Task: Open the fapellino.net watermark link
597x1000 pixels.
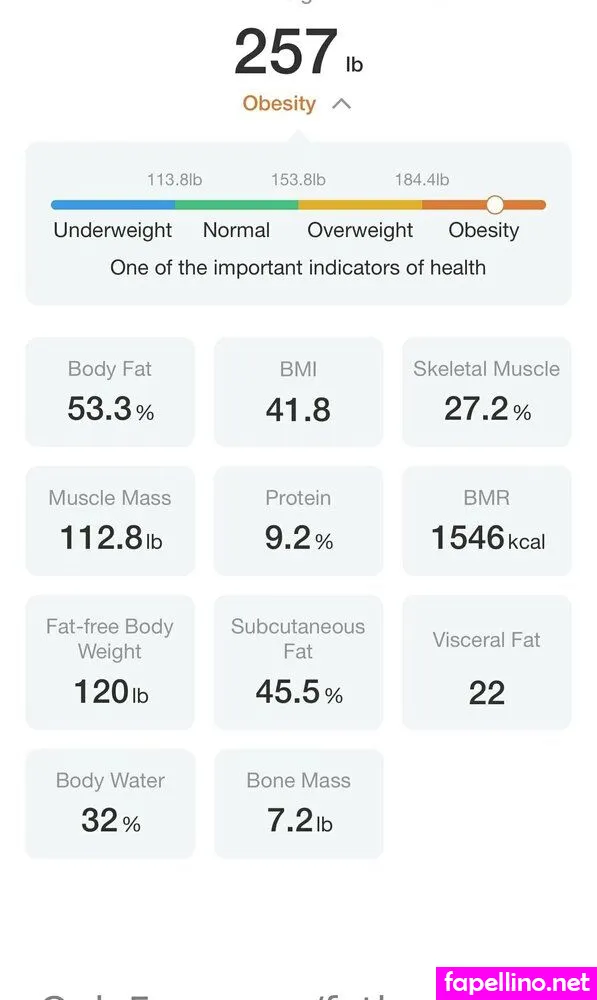Action: (517, 983)
